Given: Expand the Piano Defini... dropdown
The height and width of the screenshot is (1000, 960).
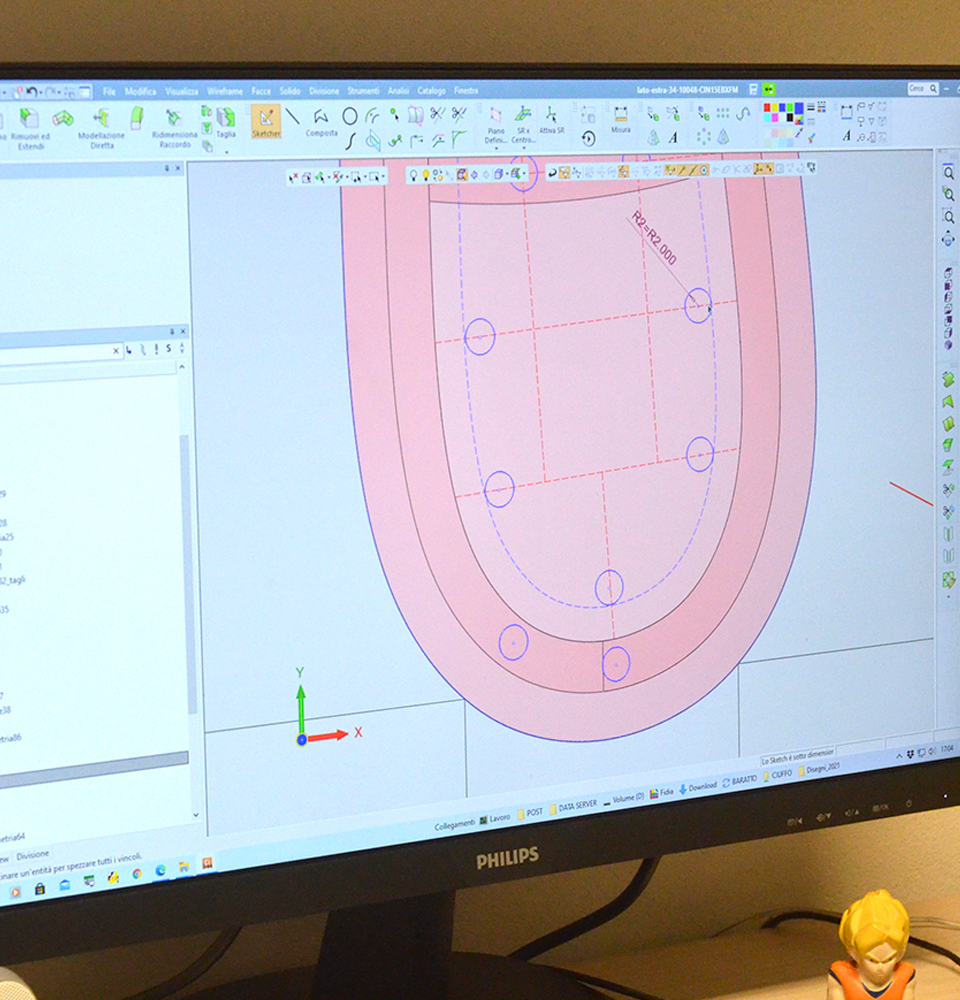Looking at the screenshot, I should (496, 147).
